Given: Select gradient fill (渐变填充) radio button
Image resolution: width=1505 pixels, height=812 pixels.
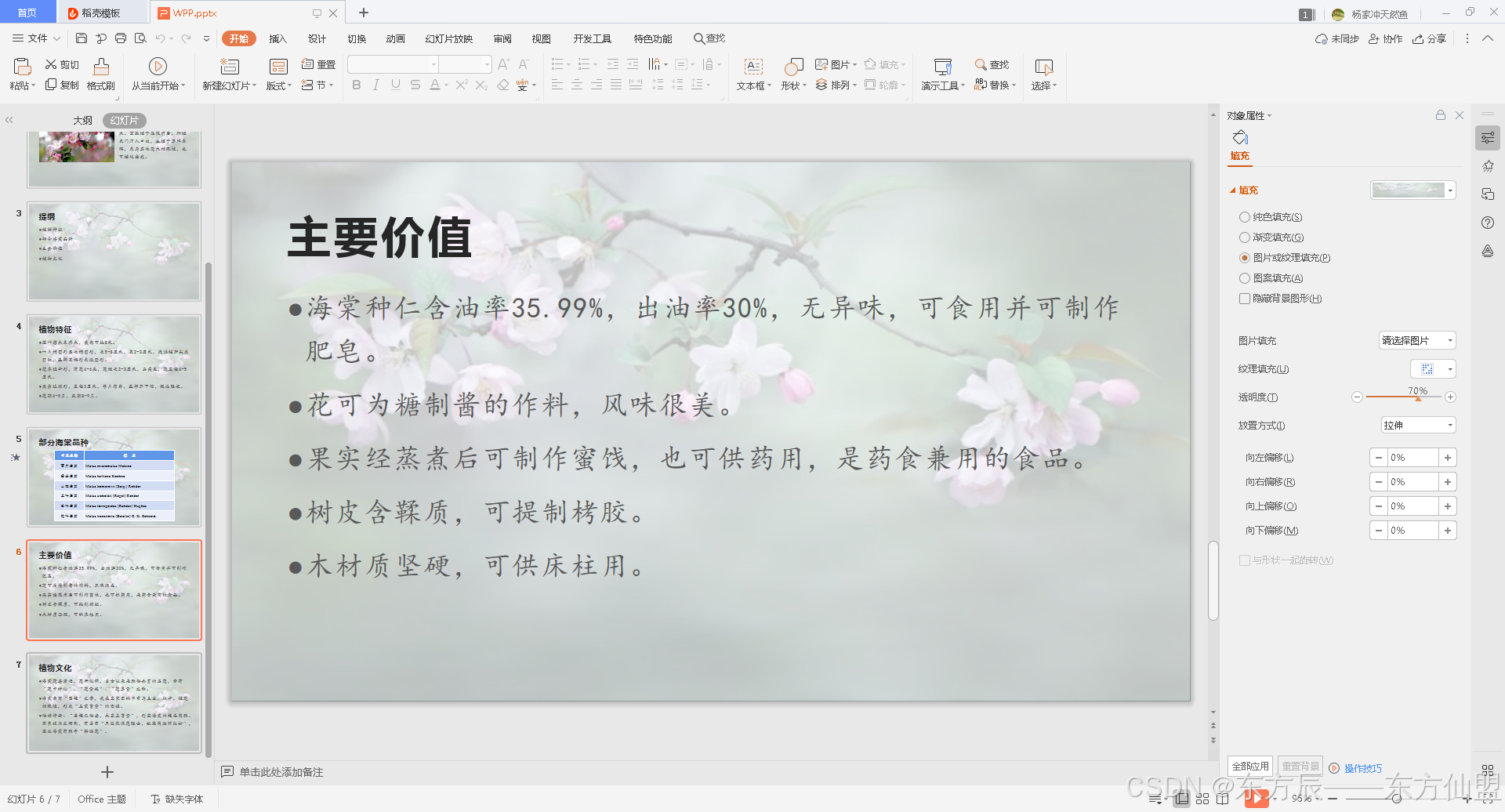Looking at the screenshot, I should (x=1245, y=237).
